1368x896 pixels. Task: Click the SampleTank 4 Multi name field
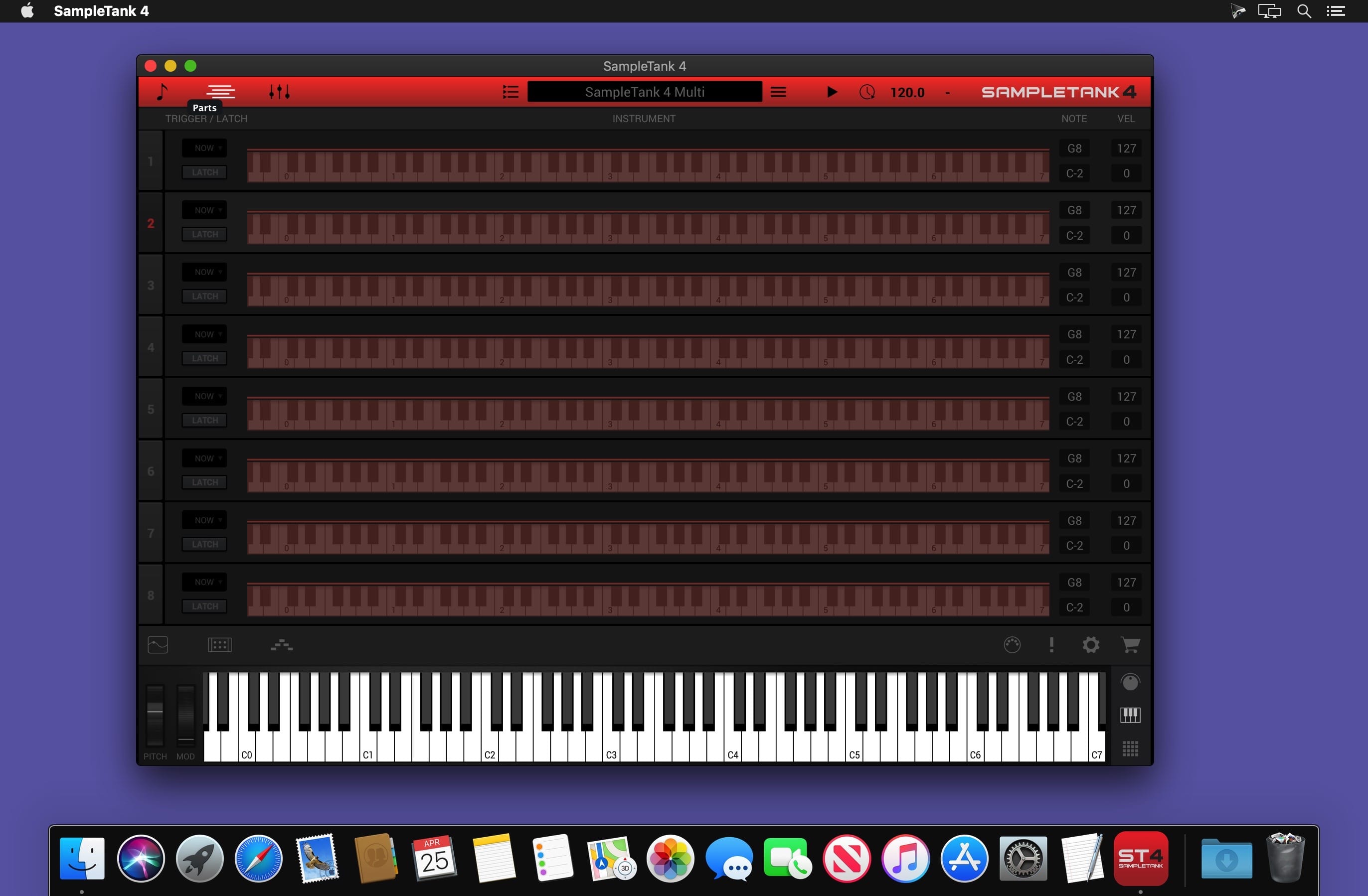point(645,92)
